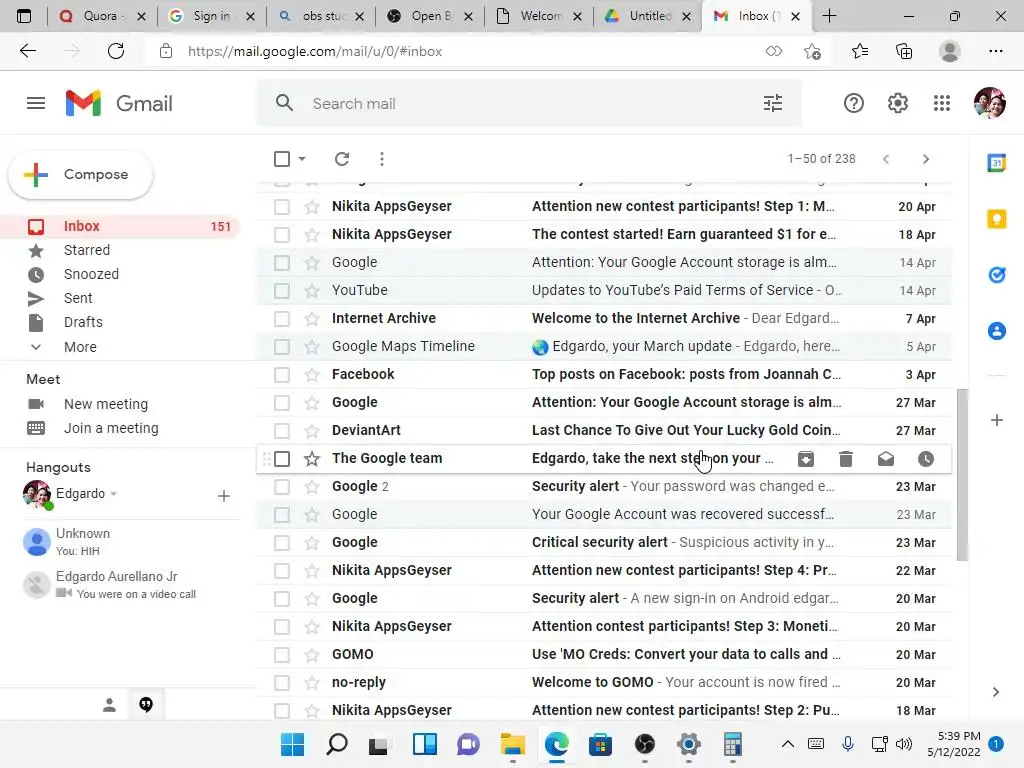The image size is (1024, 768).
Task: Snooze The Google team email
Action: click(925, 459)
